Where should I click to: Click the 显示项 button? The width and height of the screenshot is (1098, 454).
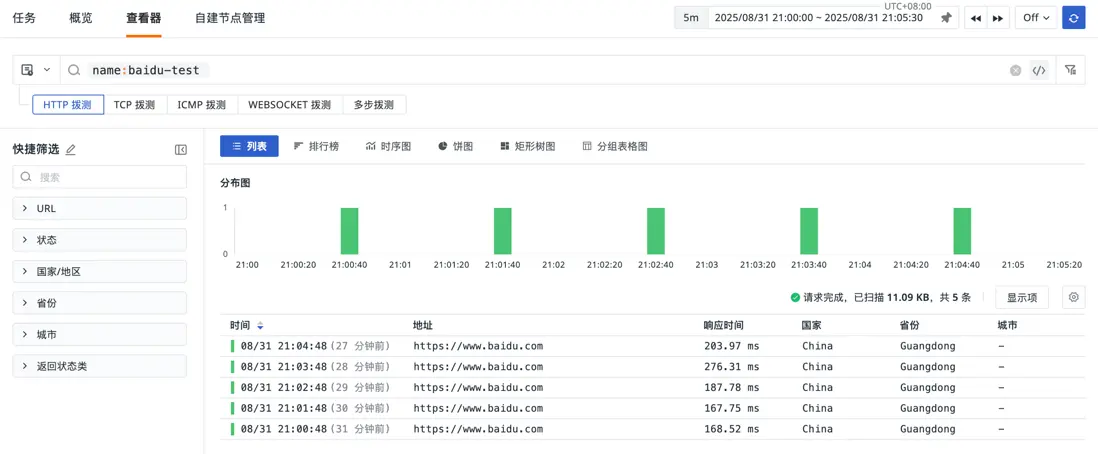click(x=1021, y=298)
